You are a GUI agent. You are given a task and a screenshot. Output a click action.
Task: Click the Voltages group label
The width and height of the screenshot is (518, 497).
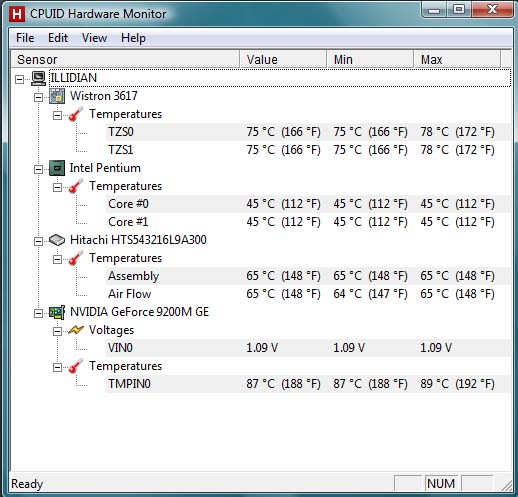point(111,330)
